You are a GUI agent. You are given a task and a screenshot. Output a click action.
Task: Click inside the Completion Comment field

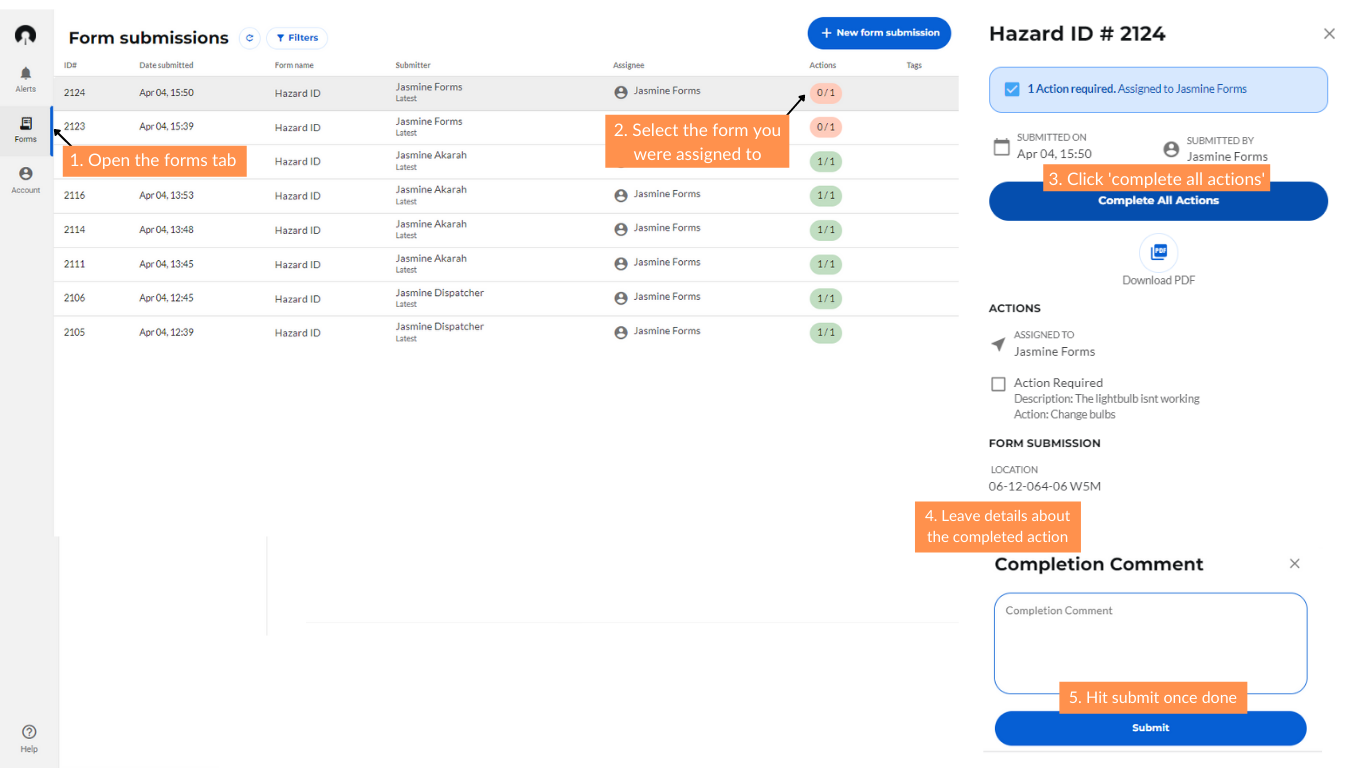click(x=1149, y=640)
